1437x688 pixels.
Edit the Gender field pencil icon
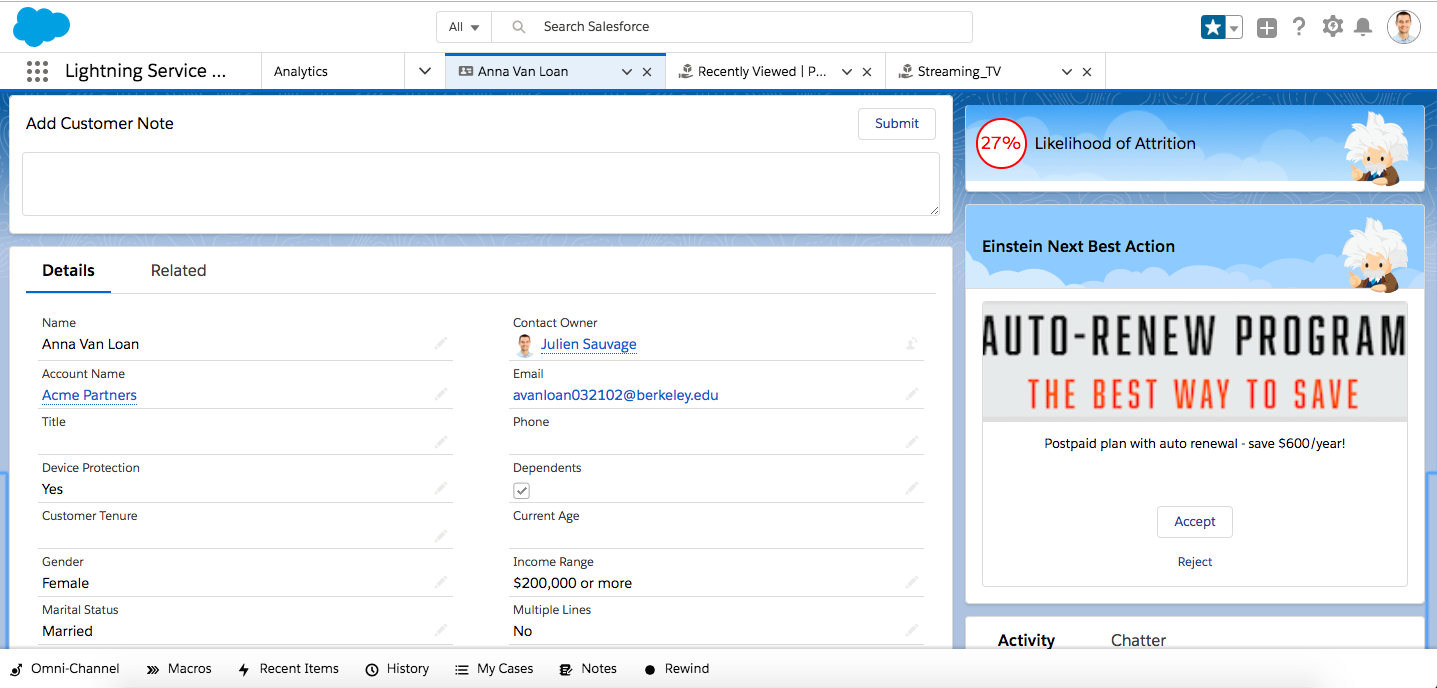(x=441, y=582)
